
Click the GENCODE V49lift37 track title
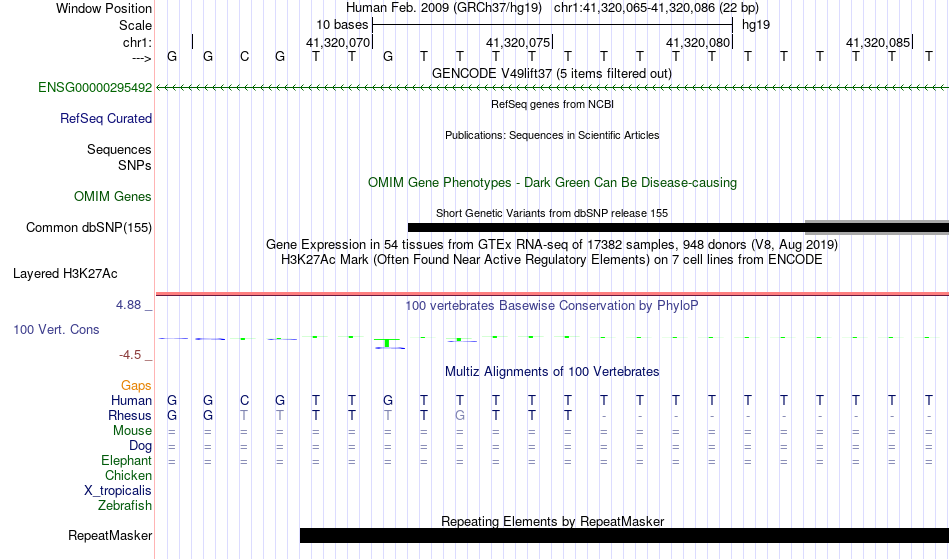point(551,74)
